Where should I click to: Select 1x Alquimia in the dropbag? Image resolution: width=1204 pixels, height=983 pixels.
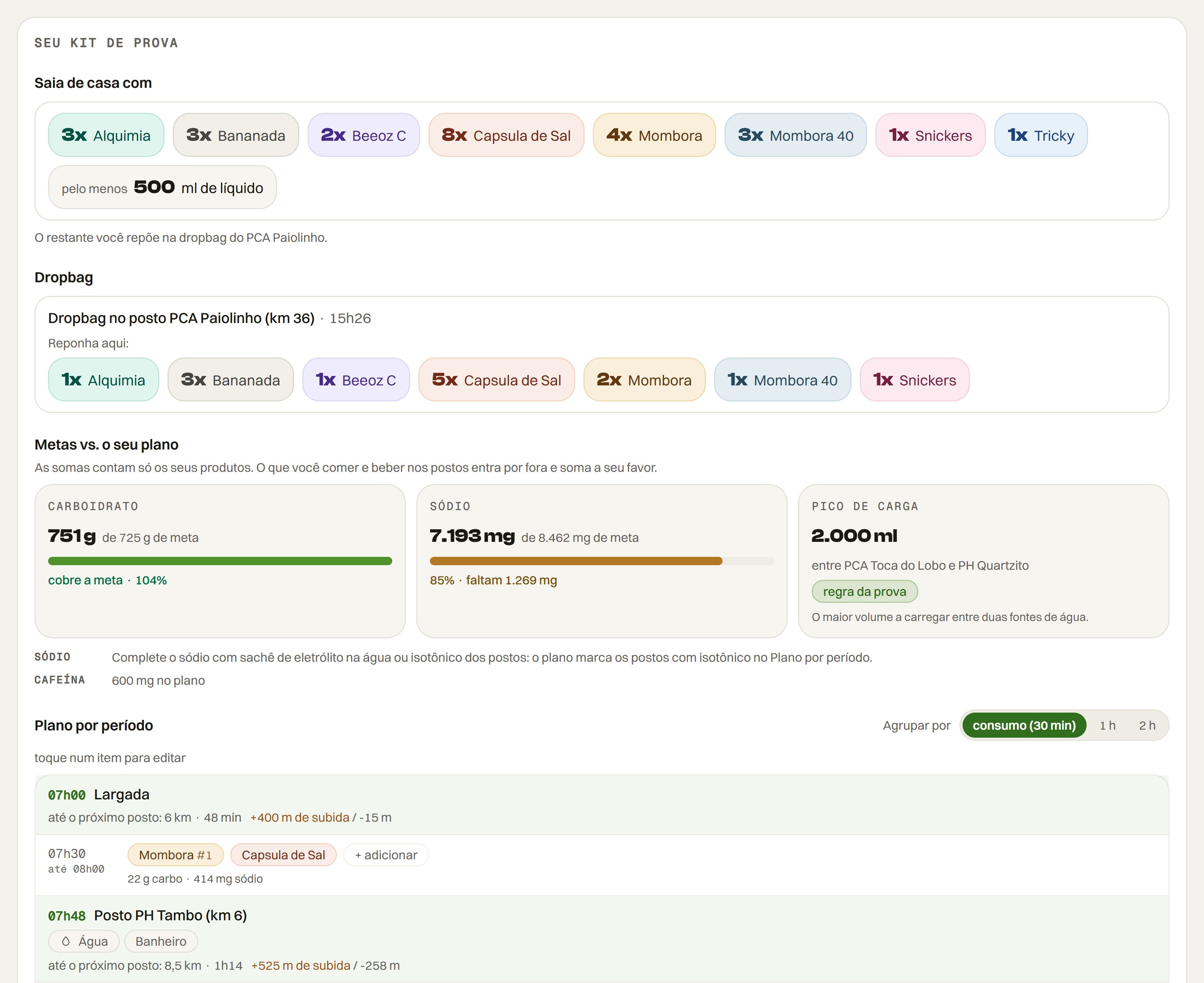[x=103, y=379]
